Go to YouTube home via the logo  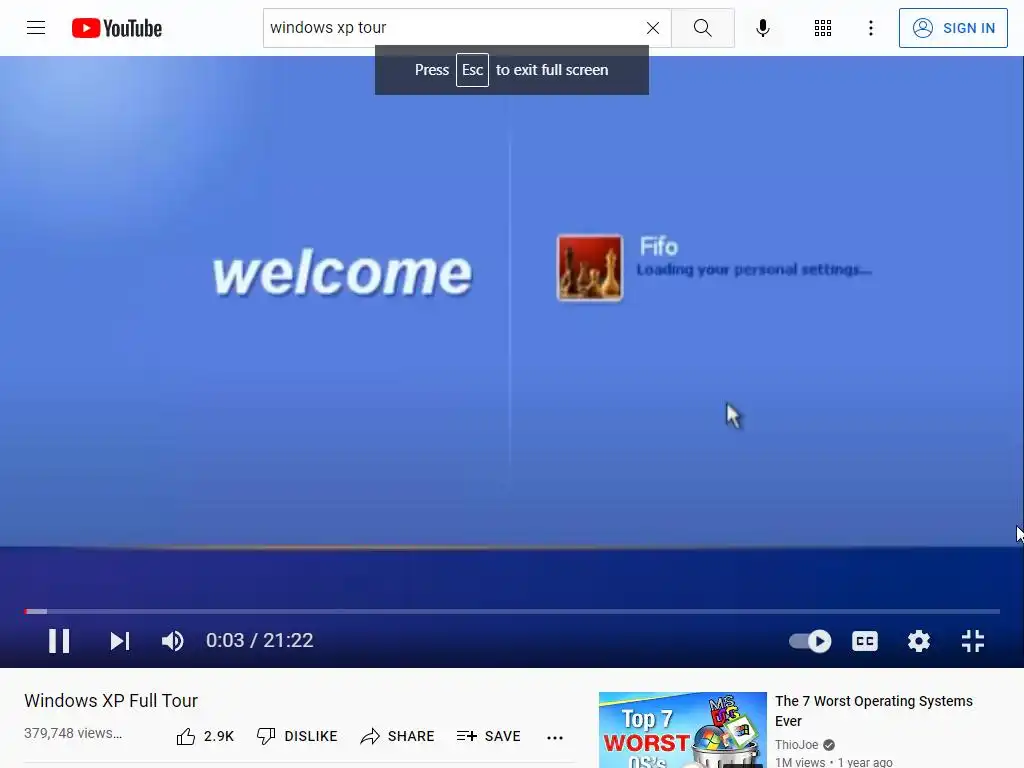tap(117, 28)
